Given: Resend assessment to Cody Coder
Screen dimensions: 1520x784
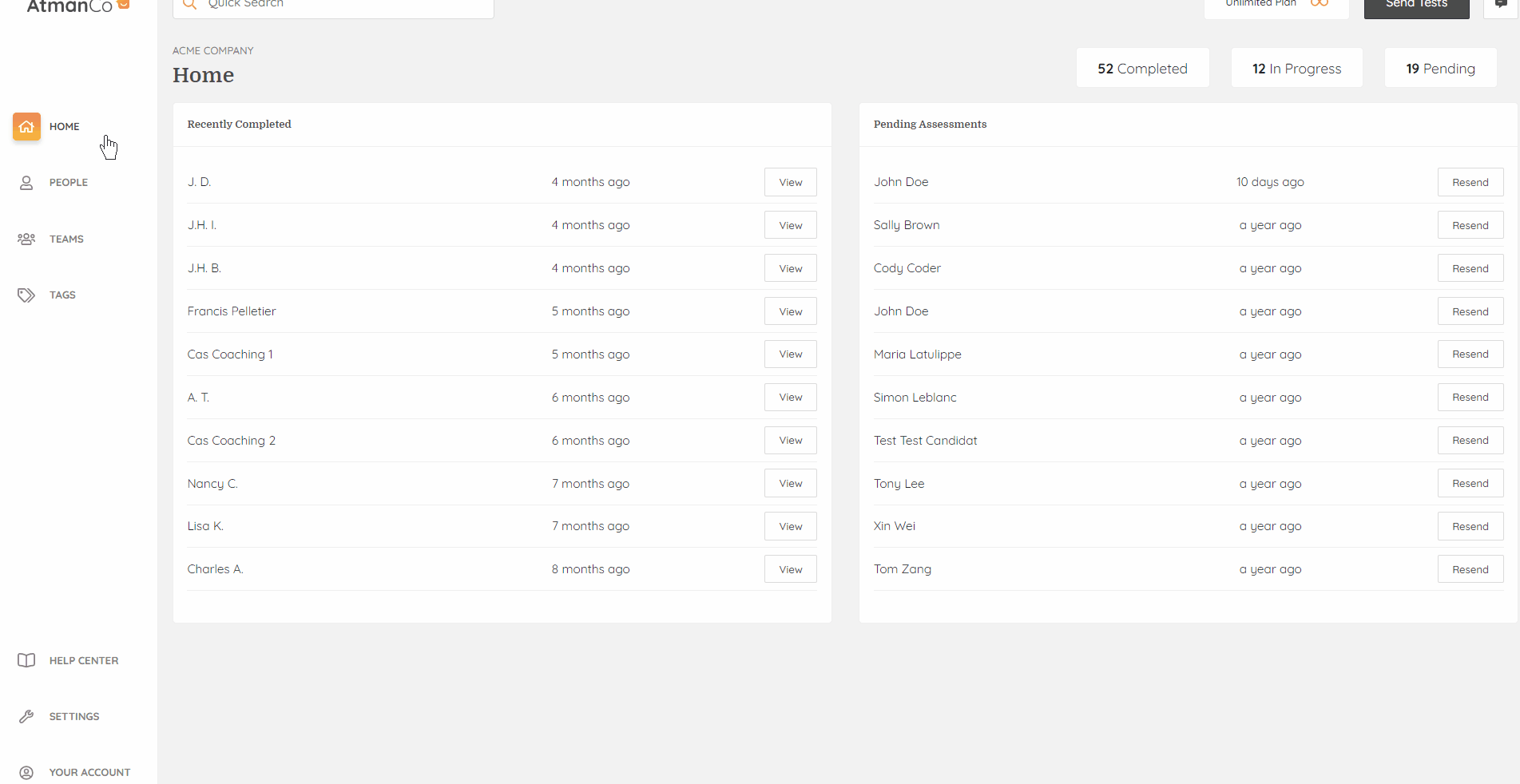Looking at the screenshot, I should click(1470, 268).
